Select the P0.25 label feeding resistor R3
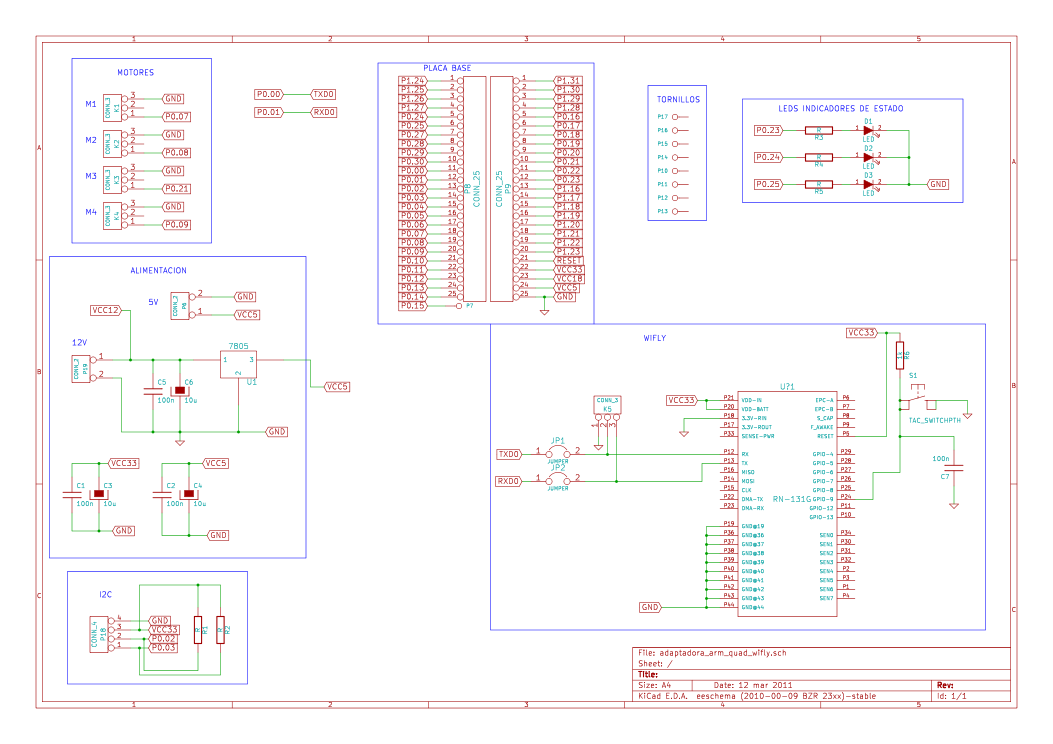Viewport: 1053px width, 744px height. coord(768,130)
